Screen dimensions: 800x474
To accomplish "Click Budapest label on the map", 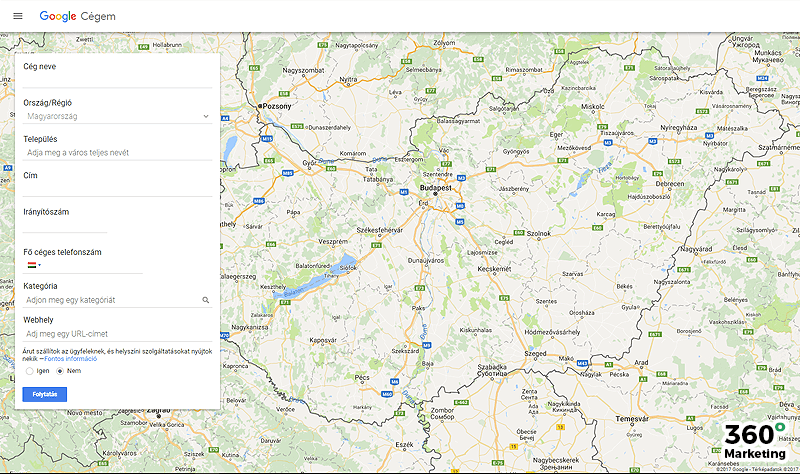I will point(436,188).
